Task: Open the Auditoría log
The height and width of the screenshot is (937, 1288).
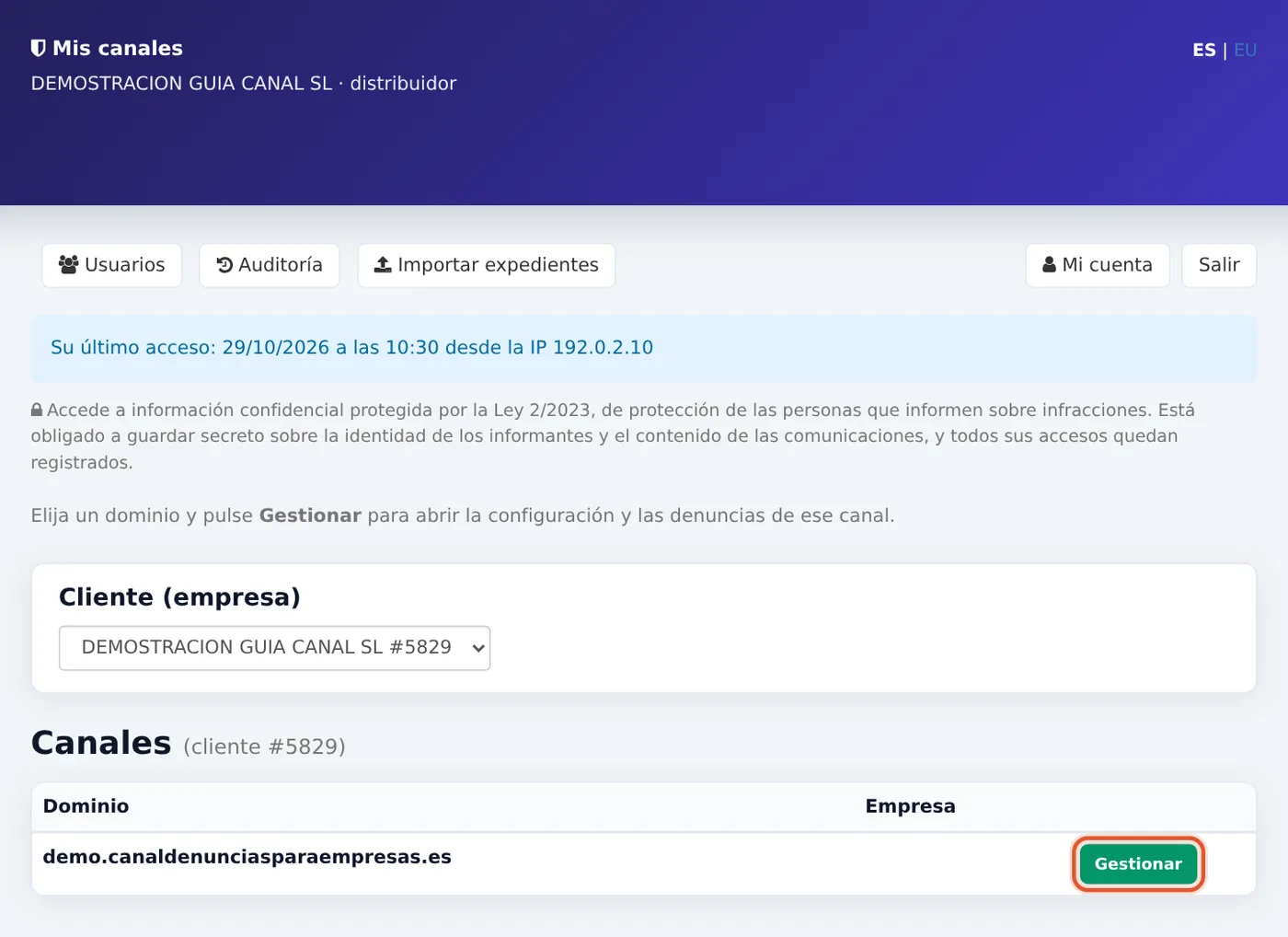Action: click(270, 265)
